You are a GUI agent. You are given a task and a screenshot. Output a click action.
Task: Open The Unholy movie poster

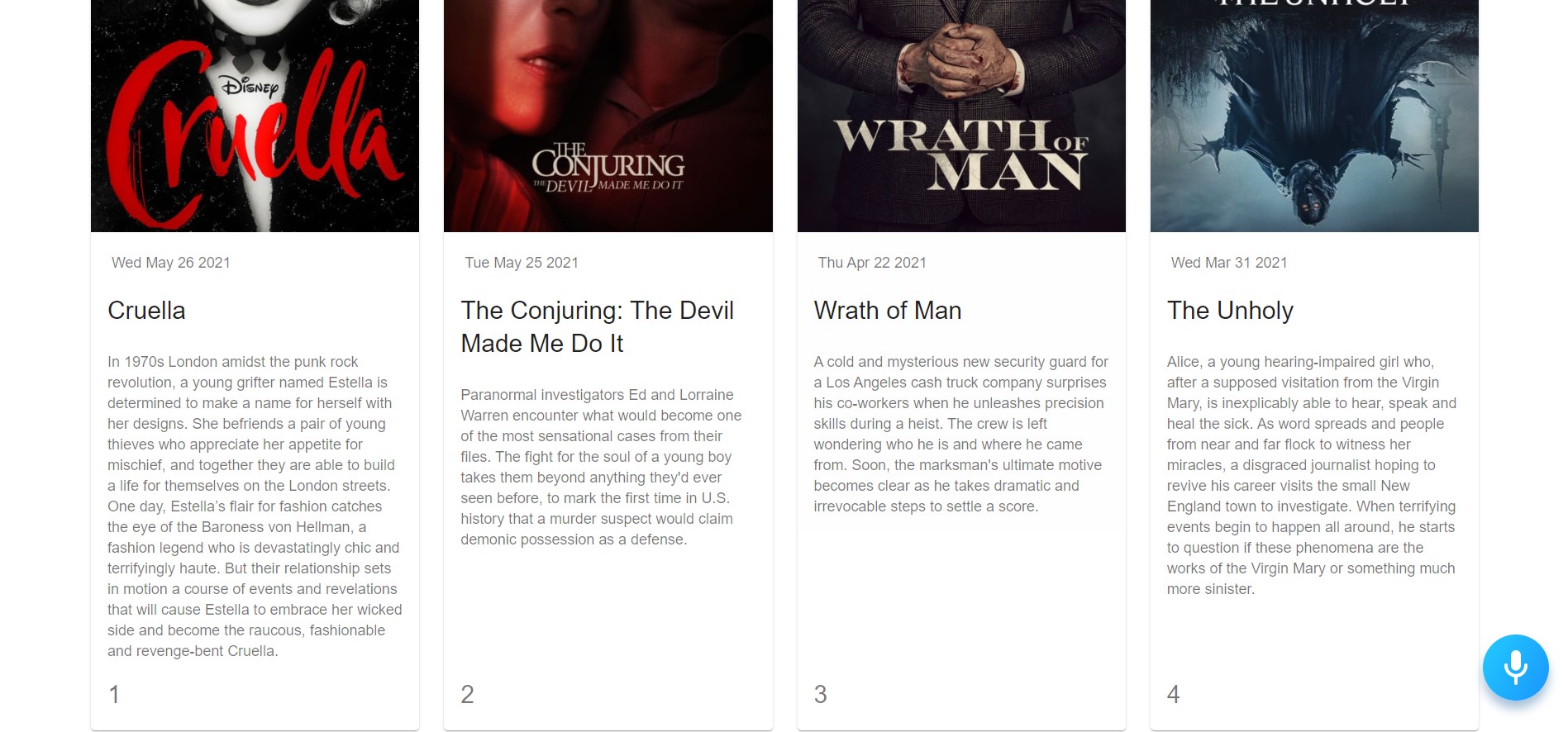1314,116
